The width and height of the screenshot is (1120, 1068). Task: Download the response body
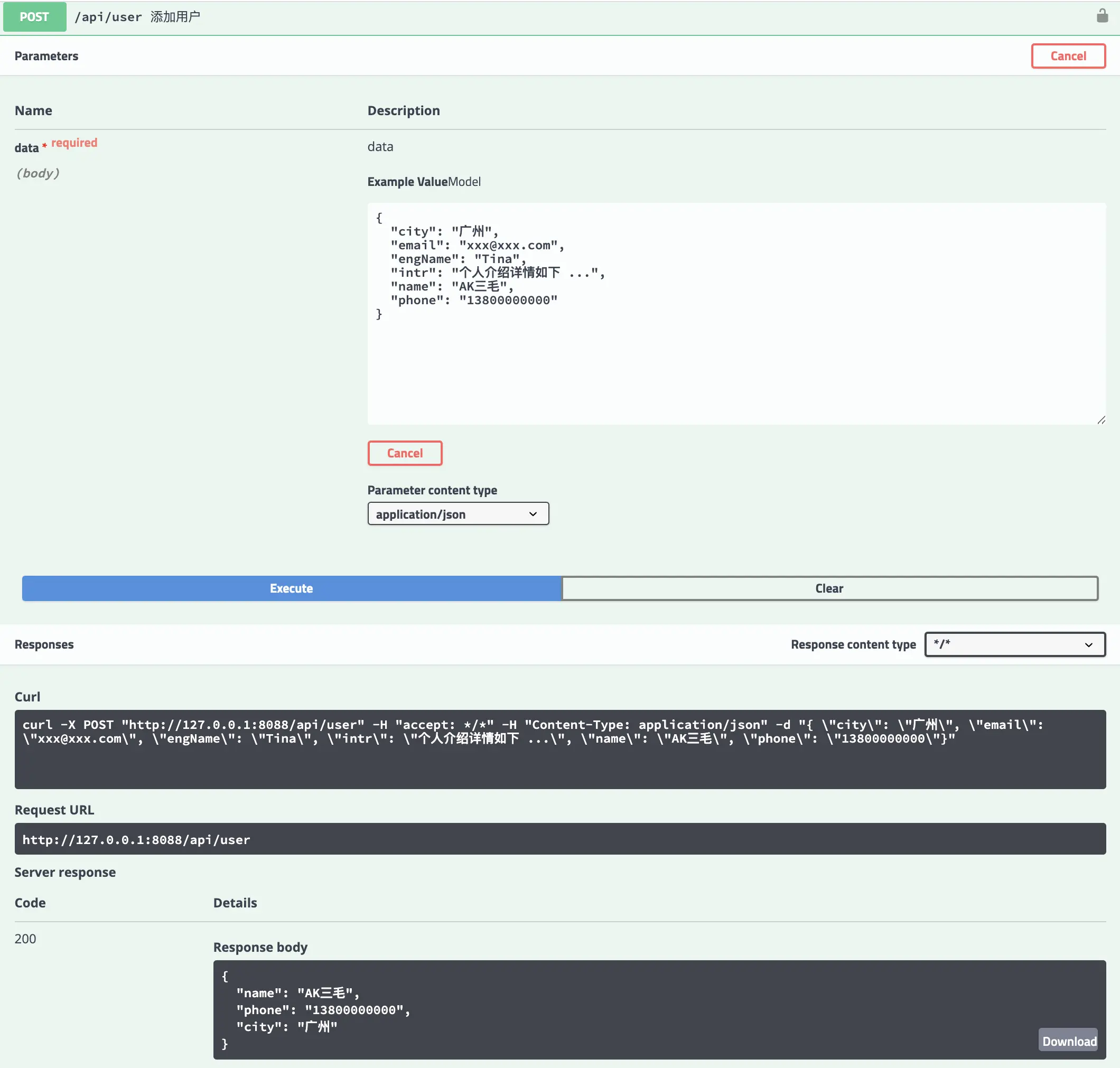[x=1068, y=1041]
